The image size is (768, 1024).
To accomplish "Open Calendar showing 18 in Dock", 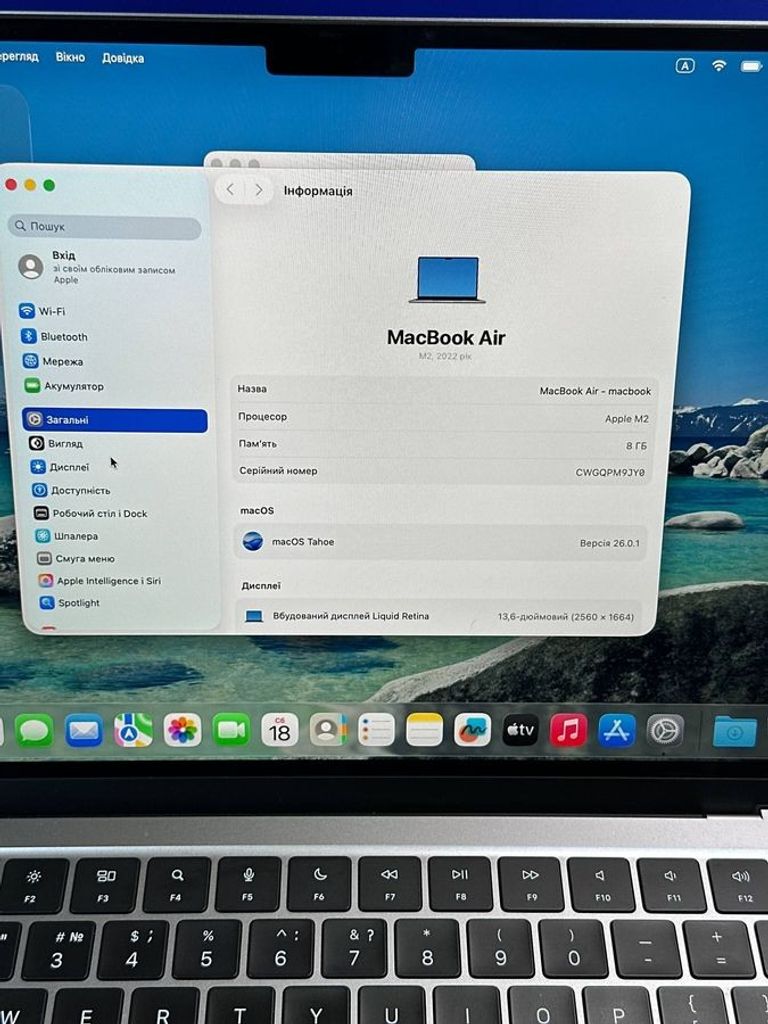I will (280, 730).
